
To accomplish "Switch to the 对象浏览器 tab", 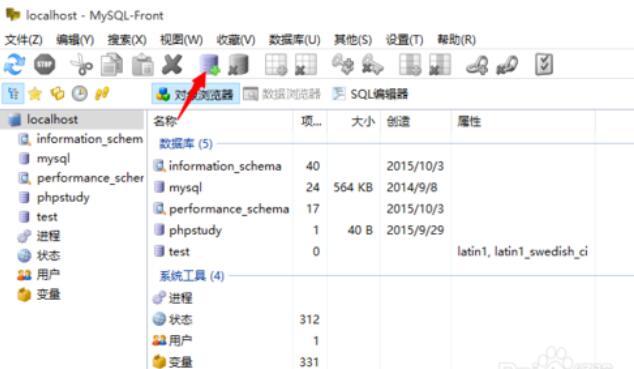I will click(x=196, y=94).
